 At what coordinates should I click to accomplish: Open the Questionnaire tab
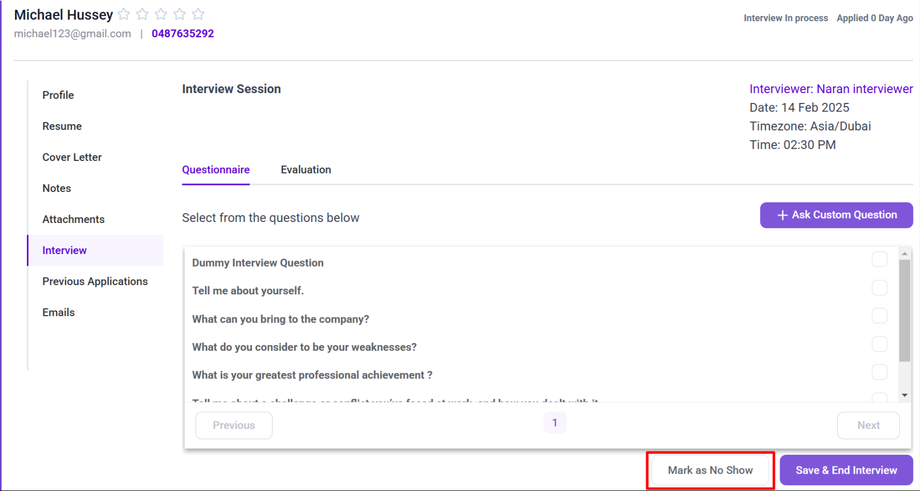[216, 170]
